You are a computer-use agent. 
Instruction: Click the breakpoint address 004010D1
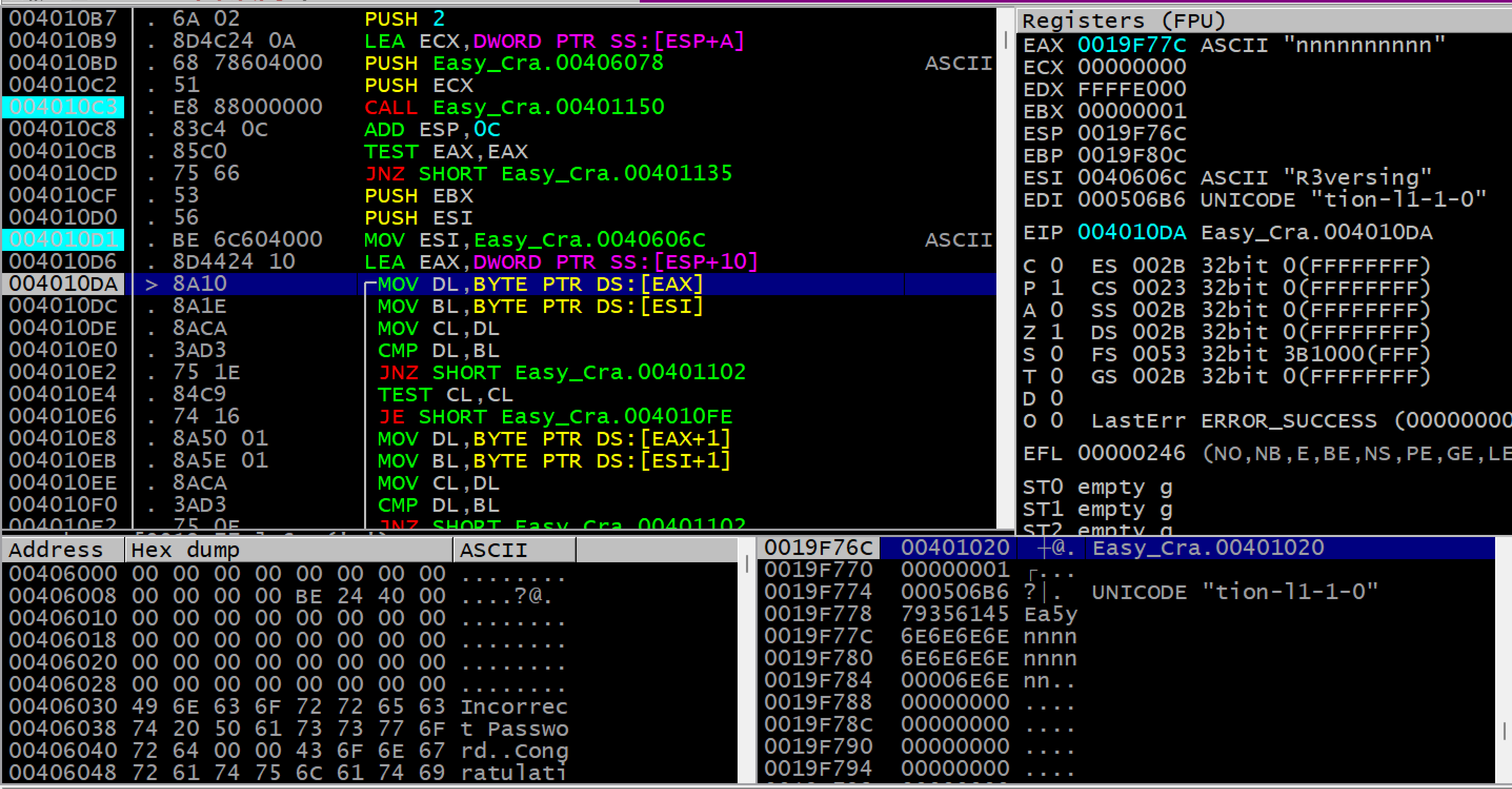[63, 239]
